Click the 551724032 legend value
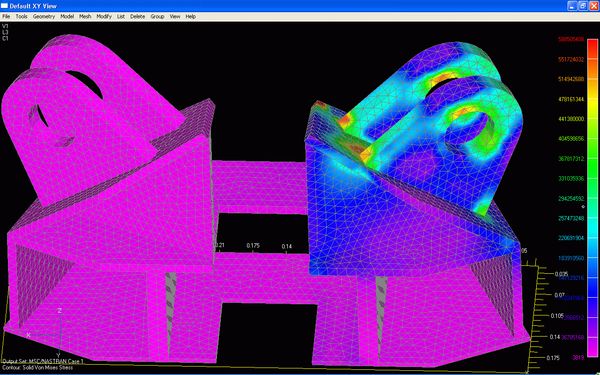The image size is (600, 375). [571, 59]
